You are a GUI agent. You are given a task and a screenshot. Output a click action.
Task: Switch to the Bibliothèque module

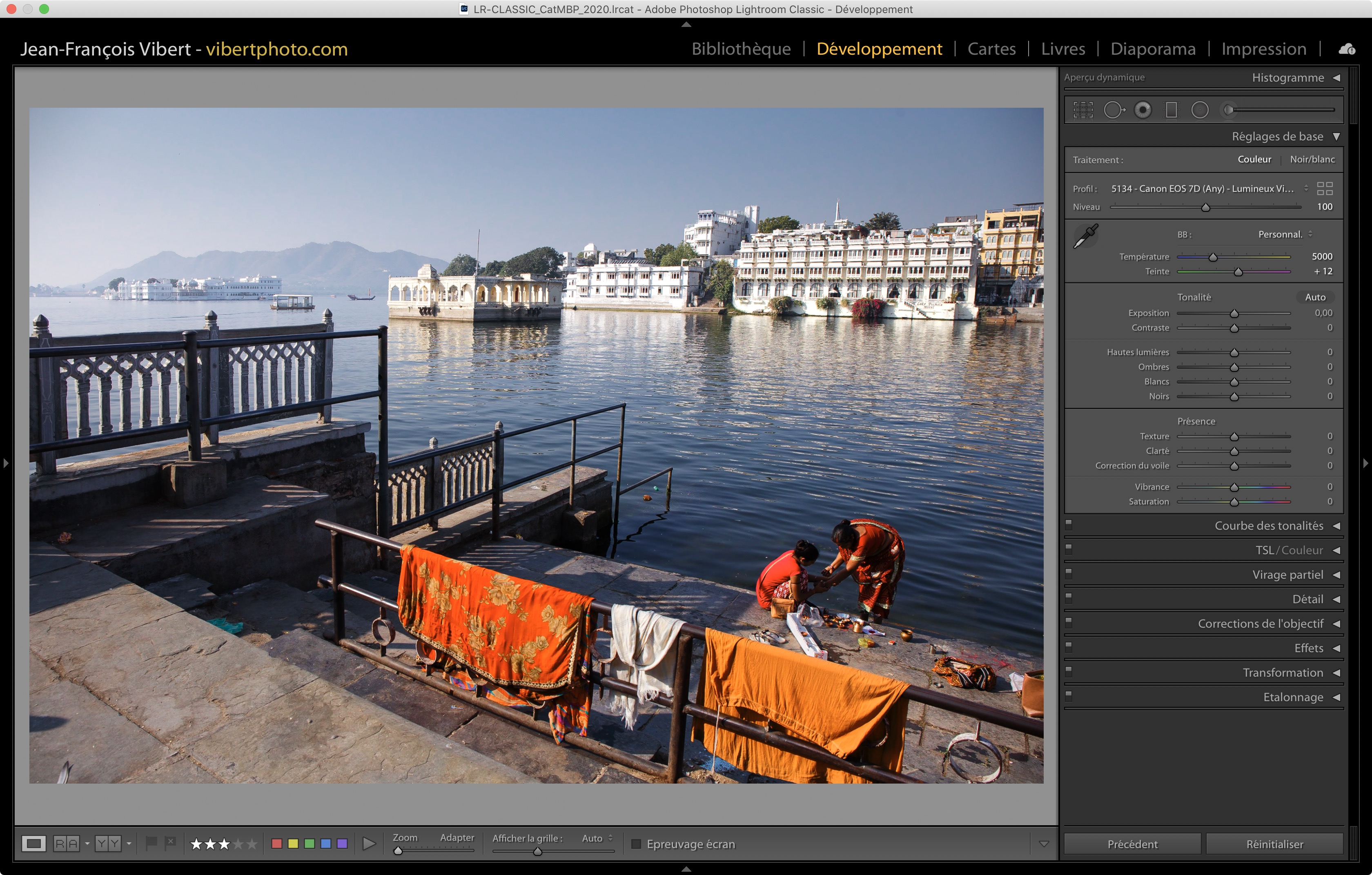pyautogui.click(x=741, y=49)
